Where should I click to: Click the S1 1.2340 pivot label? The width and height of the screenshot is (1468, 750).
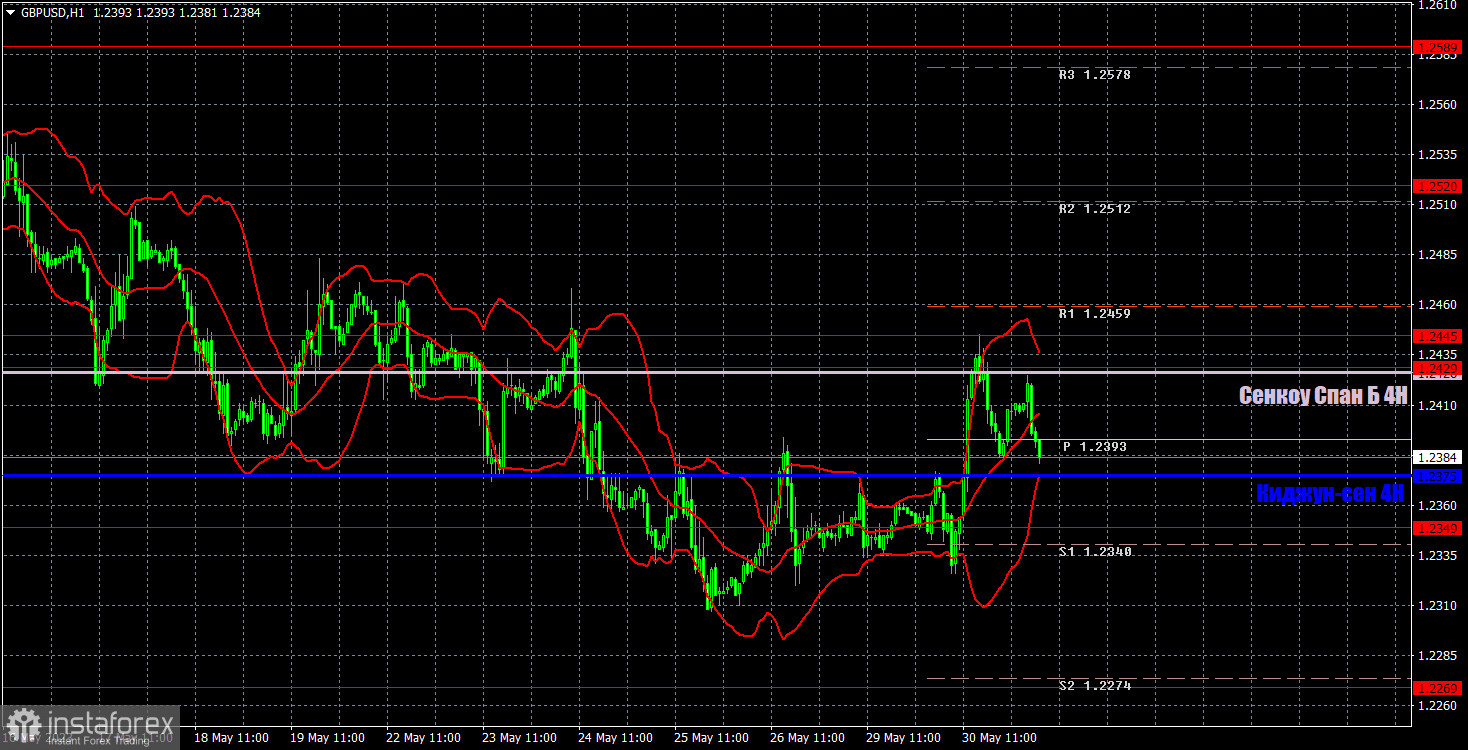coord(1094,552)
